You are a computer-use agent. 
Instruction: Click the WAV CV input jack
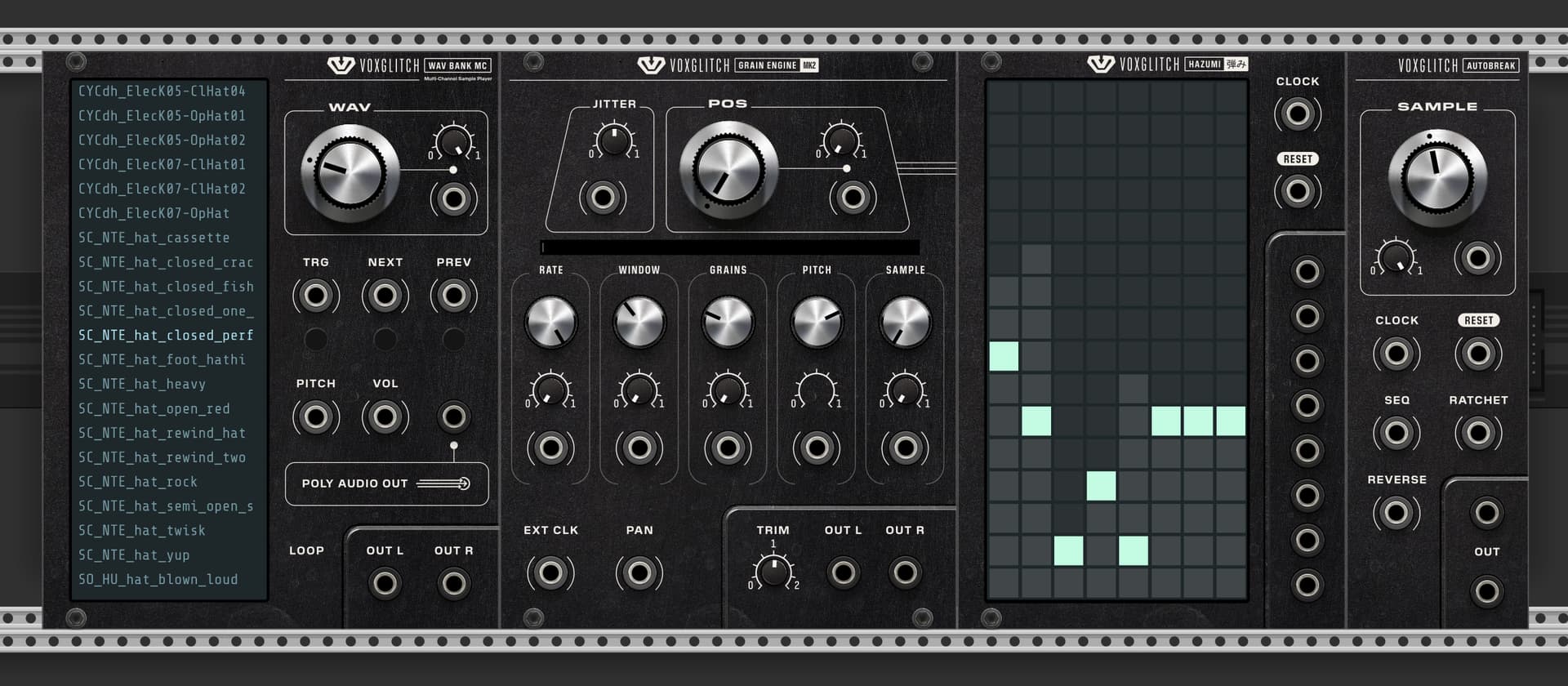(x=453, y=198)
